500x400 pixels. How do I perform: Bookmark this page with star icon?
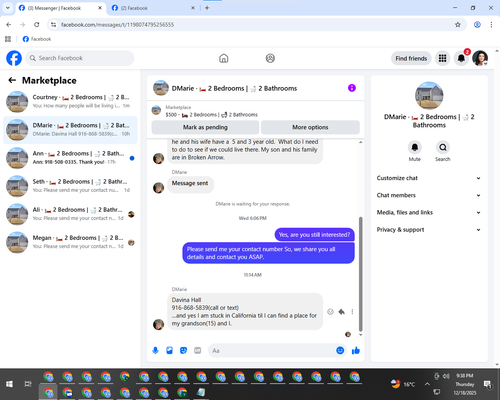[458, 25]
